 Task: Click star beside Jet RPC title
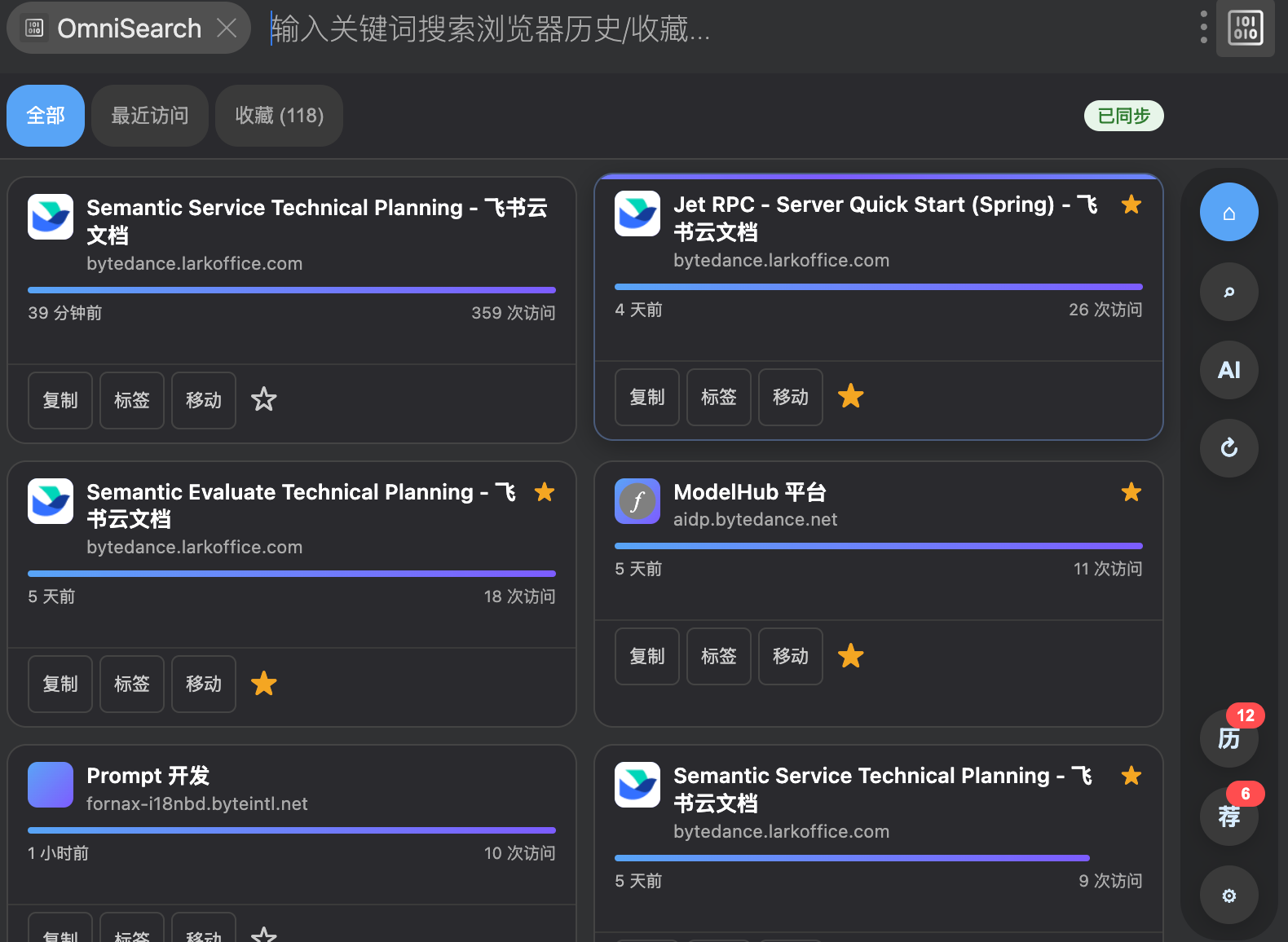1131,205
